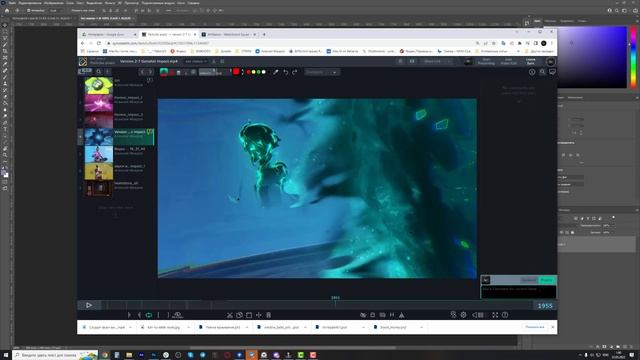Open third download item chevron menu

247,327
